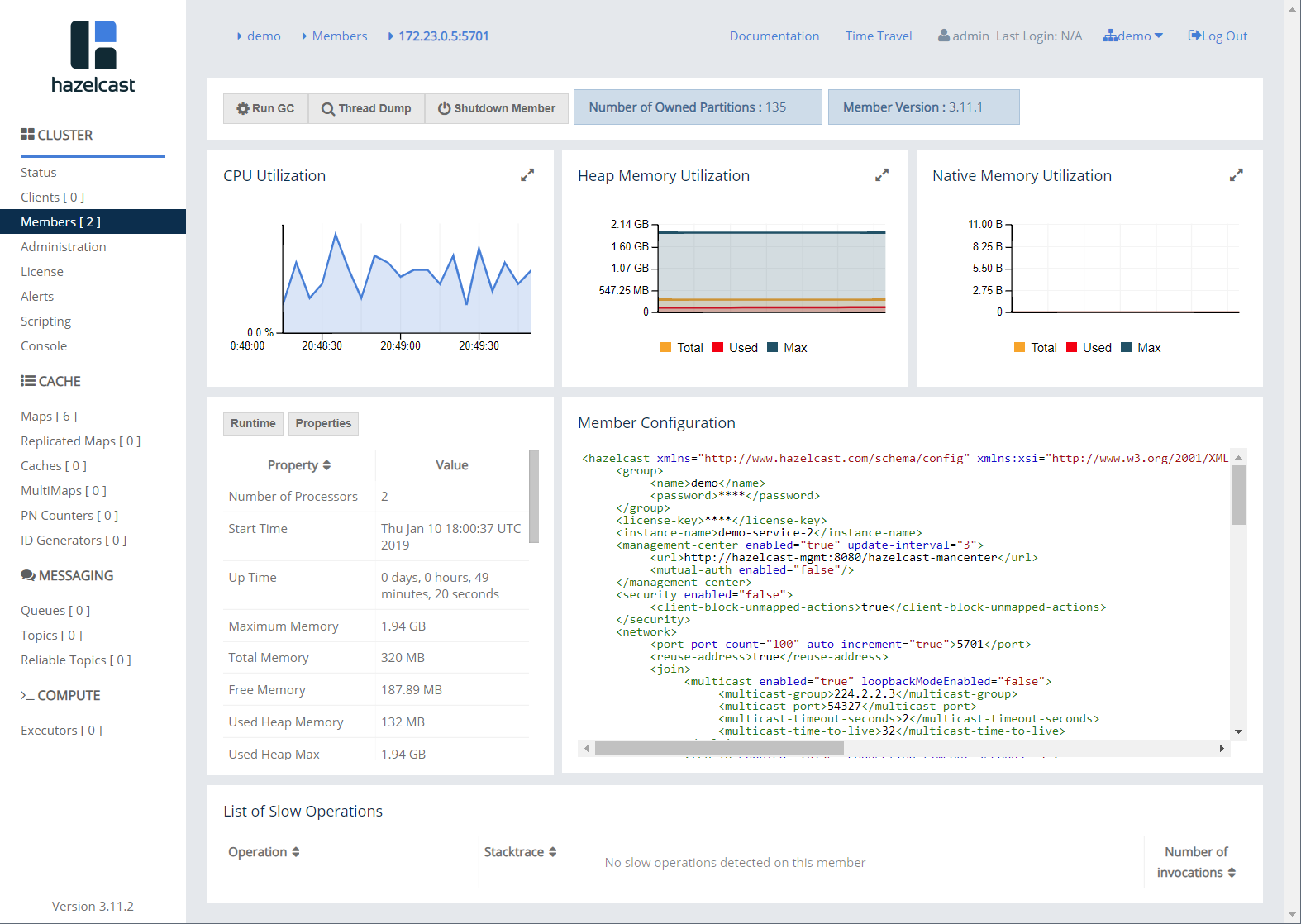Open PN Counters [ 0 ]
Viewport: 1301px width, 924px height.
pyautogui.click(x=69, y=515)
